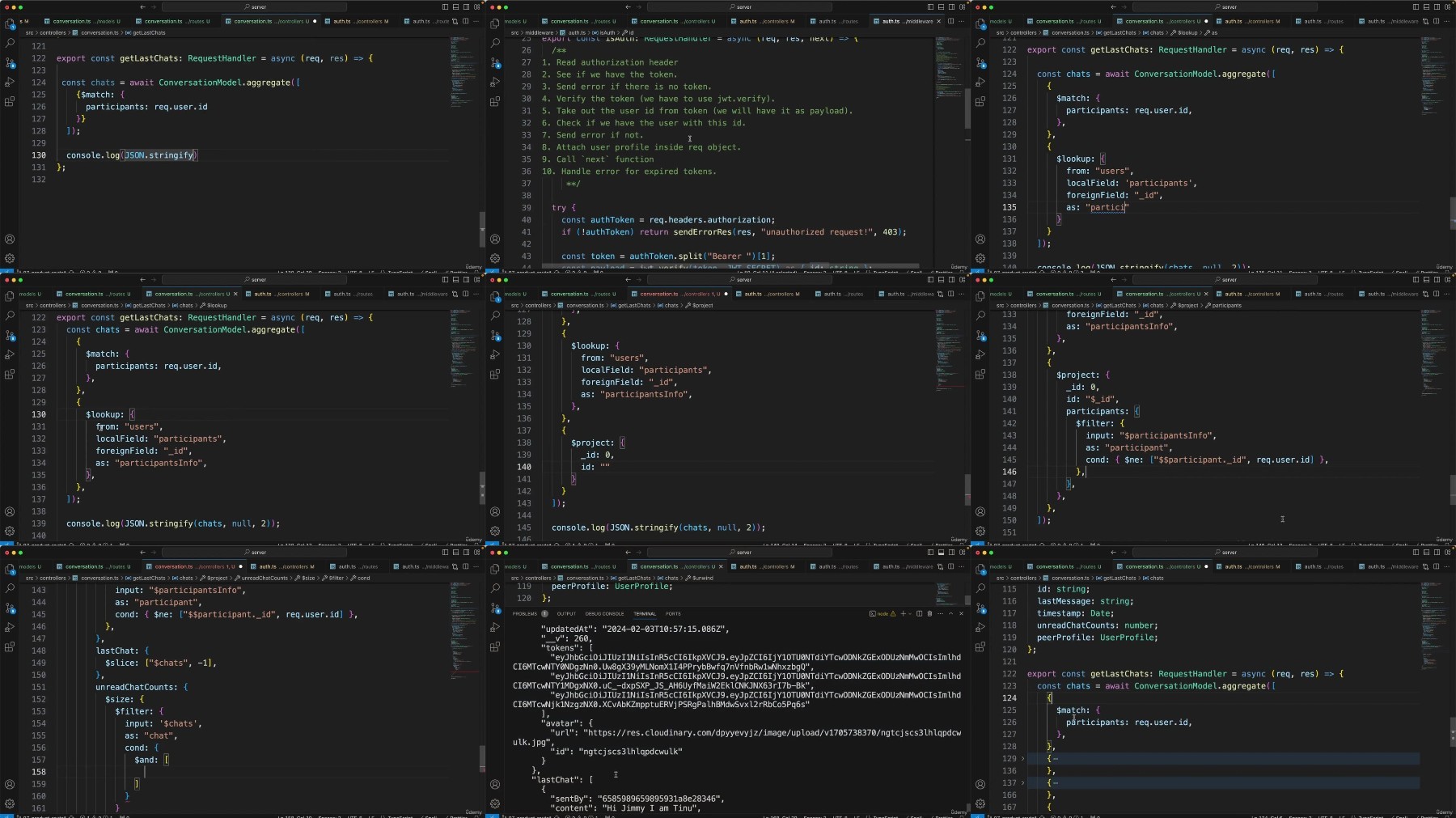Open Source Control in the unreadChatCounts $and window
Screen dimensions: 1456x818
(x=10, y=608)
